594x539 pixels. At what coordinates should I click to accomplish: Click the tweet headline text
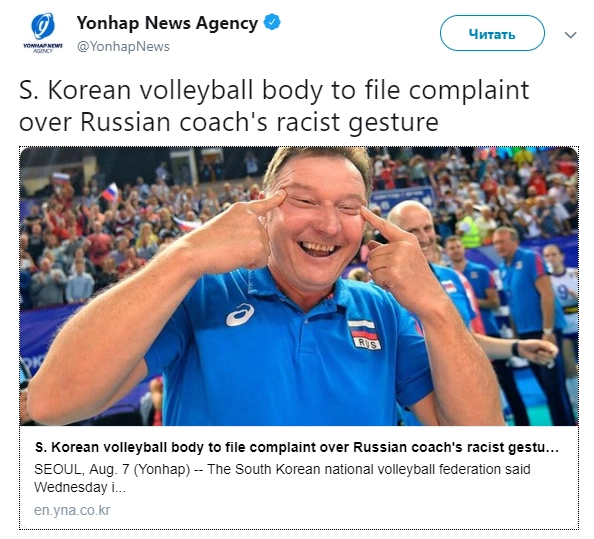(274, 106)
